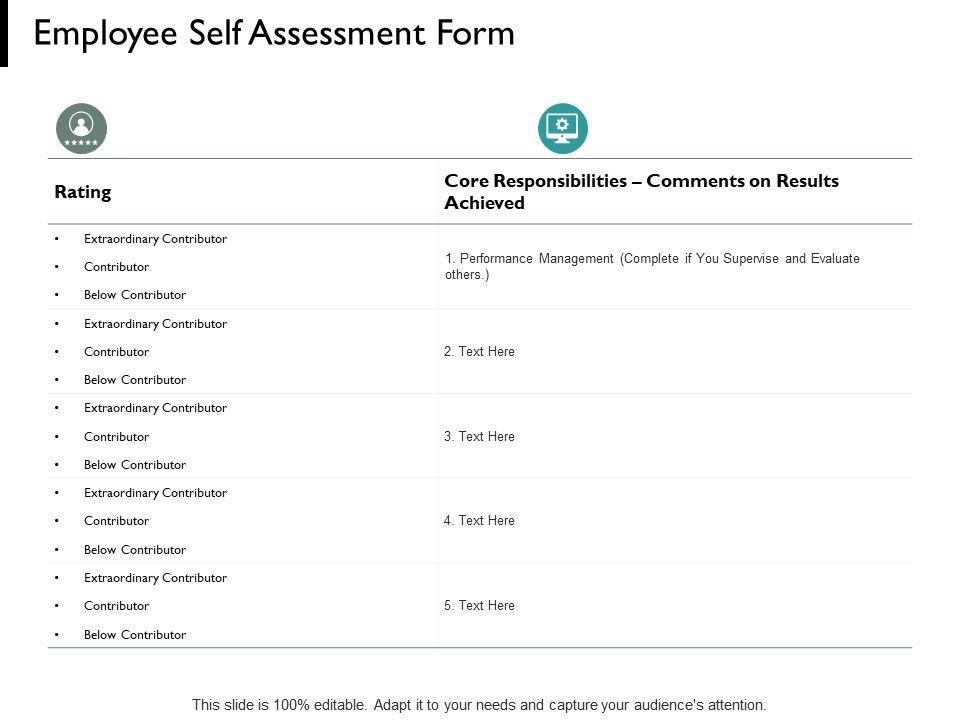960x720 pixels.
Task: Choose "Below Contributor" in the "4. Text Here" row
Action: (x=135, y=550)
